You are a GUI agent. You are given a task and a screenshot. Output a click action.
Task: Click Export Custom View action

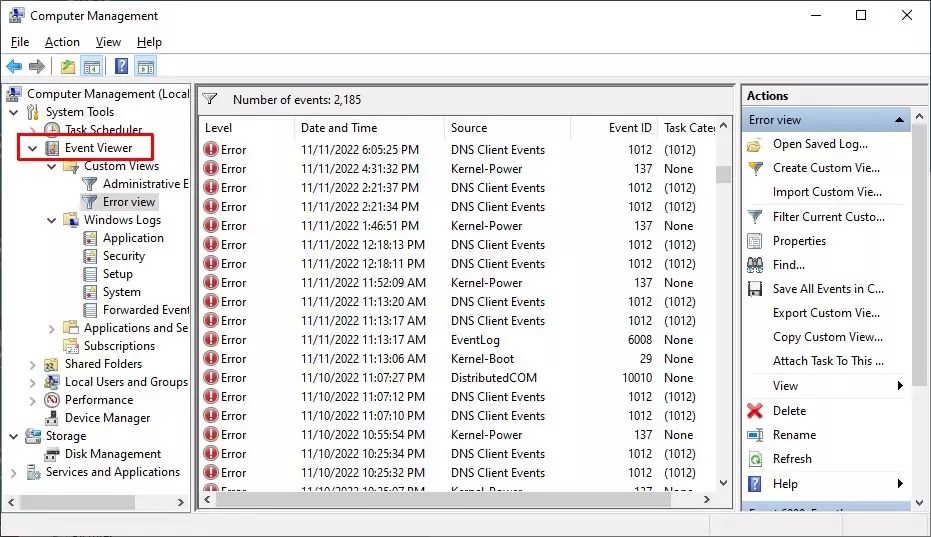click(x=826, y=312)
